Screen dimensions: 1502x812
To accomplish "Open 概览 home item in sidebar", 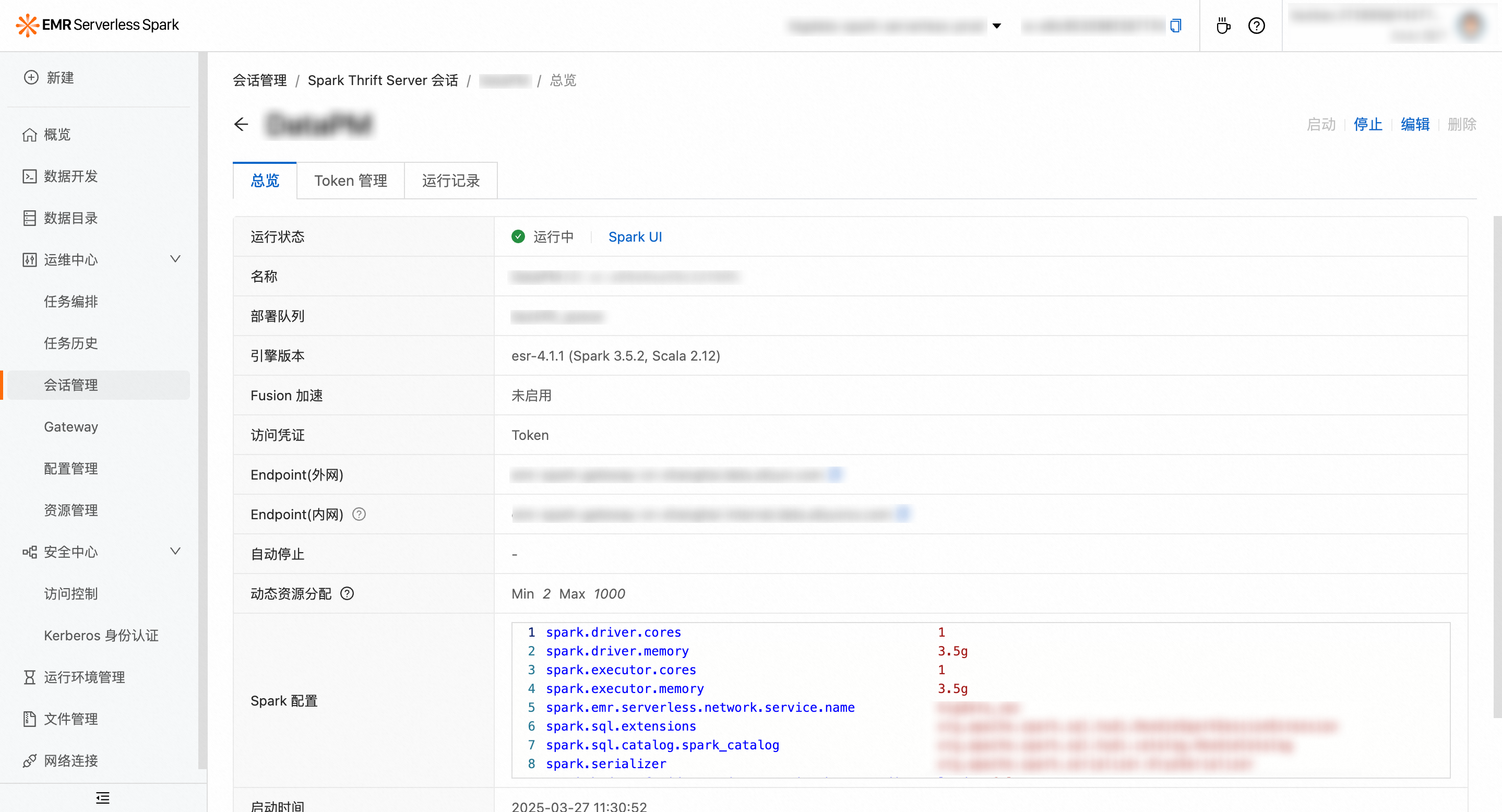I will [x=57, y=135].
